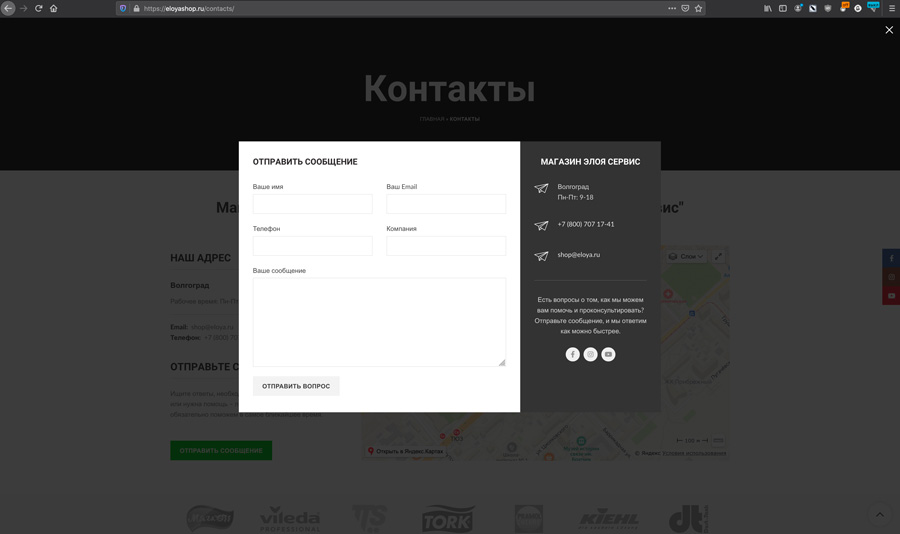Open Instagram from right side tab

pos(891,277)
